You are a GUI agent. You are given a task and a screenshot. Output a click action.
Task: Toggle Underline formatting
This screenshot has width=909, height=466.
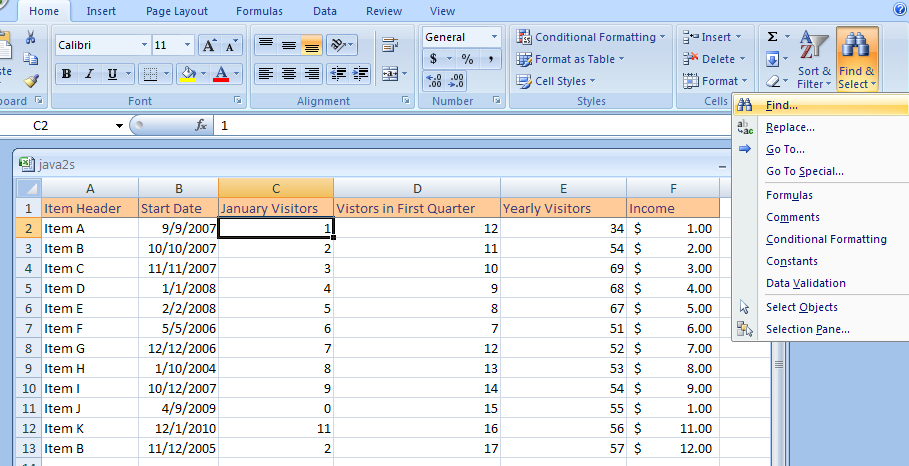(x=112, y=74)
